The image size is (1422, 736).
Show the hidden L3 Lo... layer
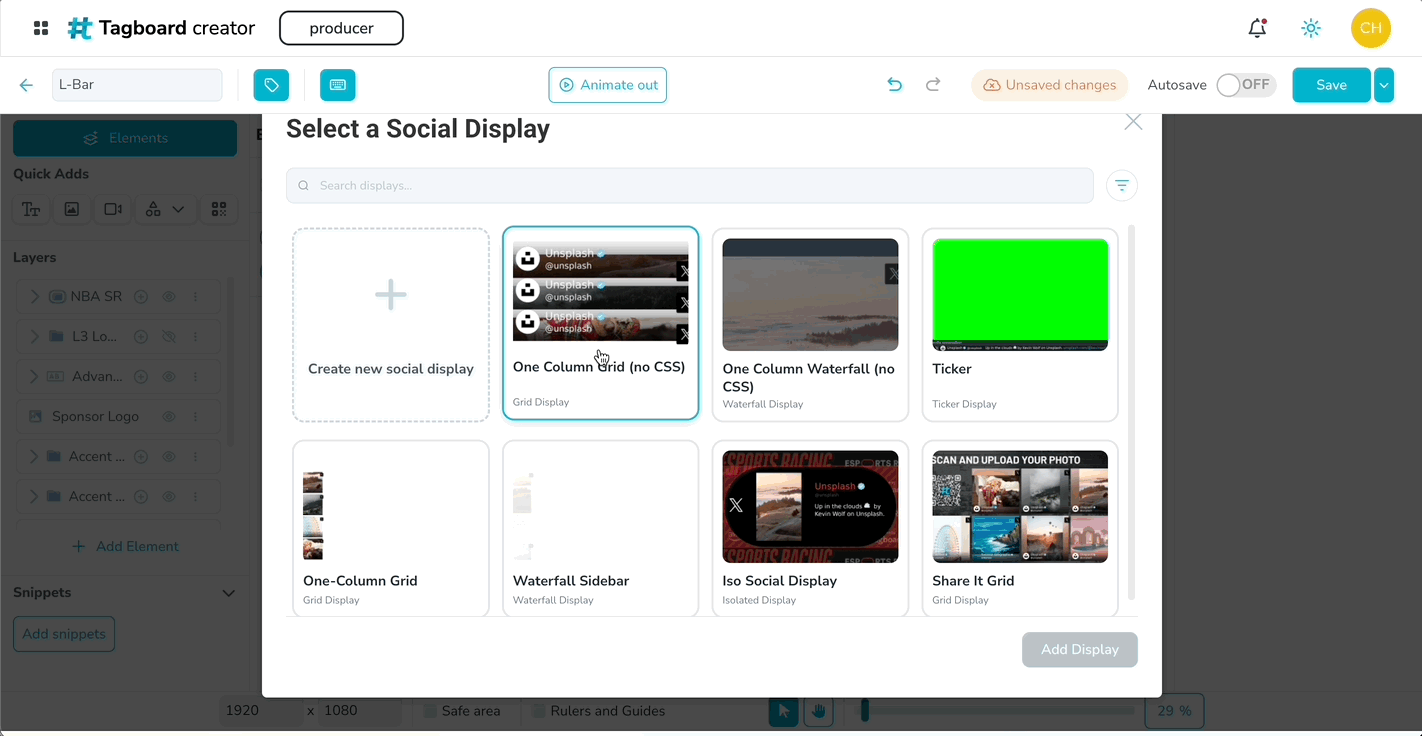[169, 337]
